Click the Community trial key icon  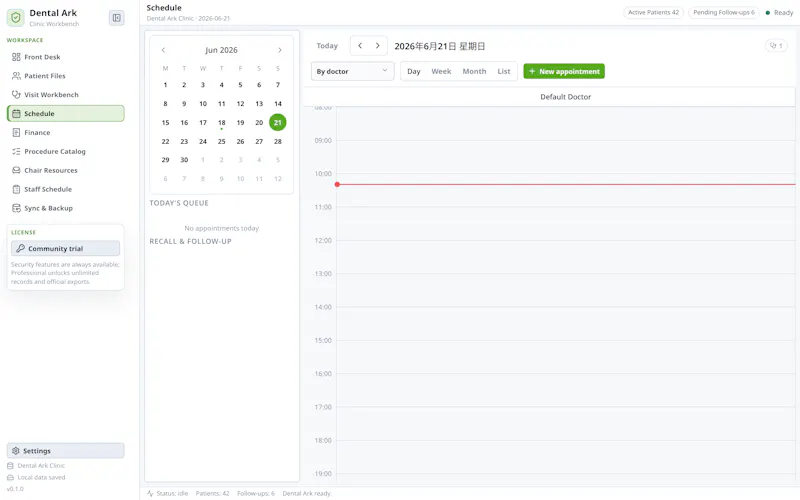click(20, 248)
